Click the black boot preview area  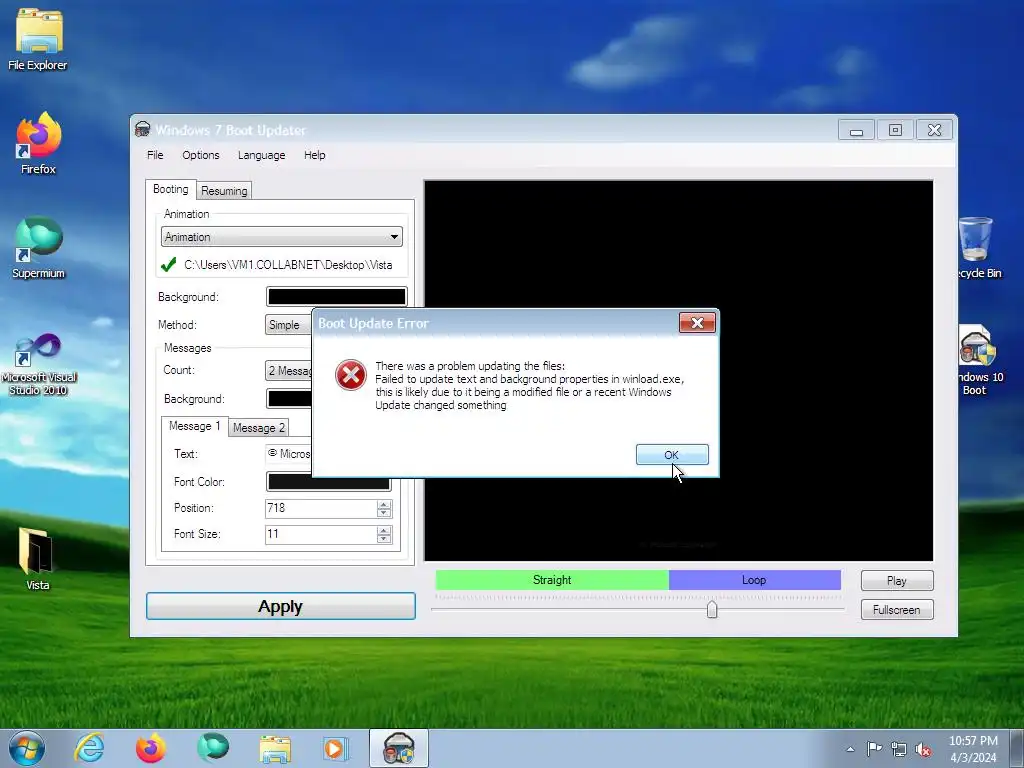pos(679,370)
